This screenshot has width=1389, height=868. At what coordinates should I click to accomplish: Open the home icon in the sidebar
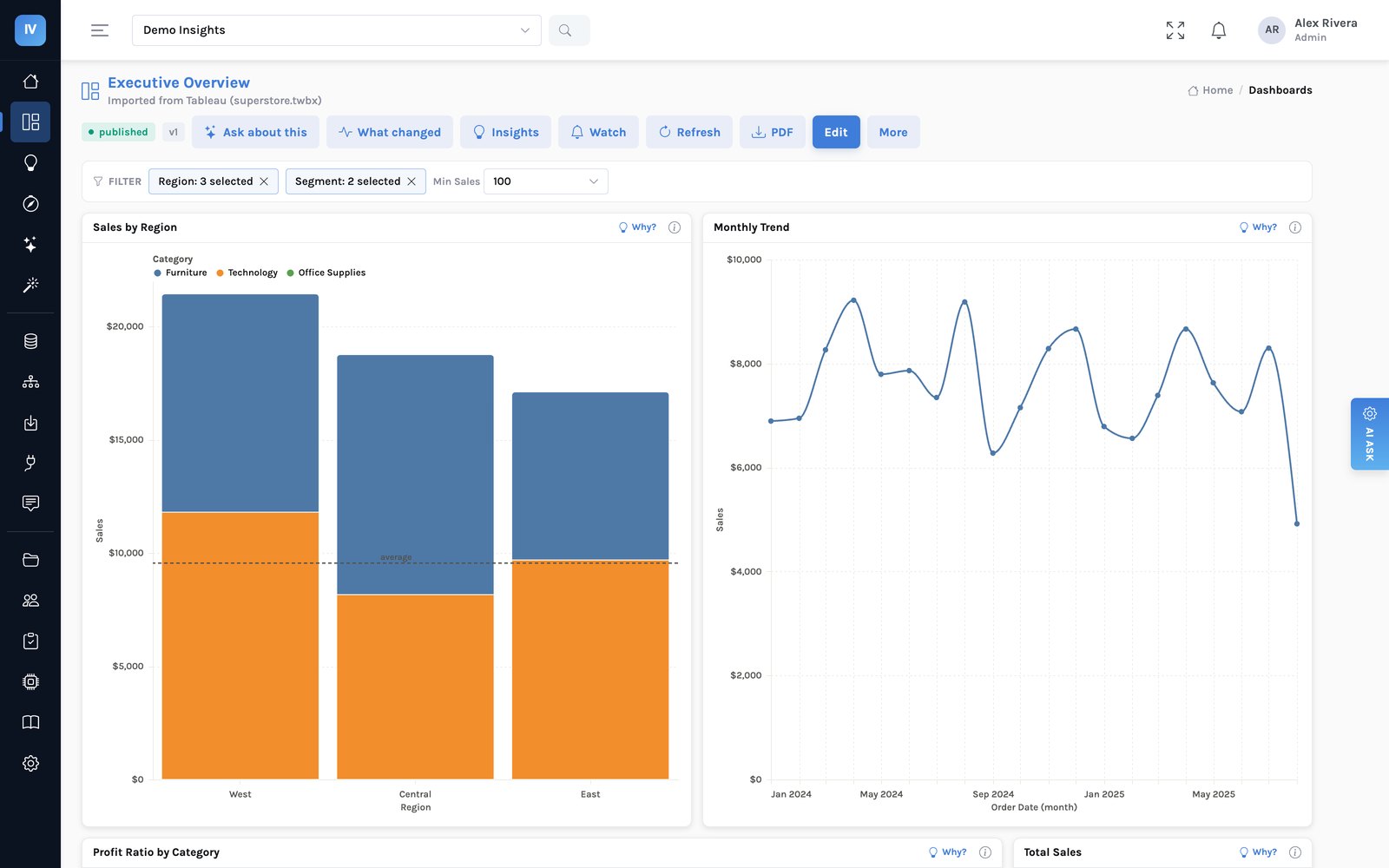30,82
